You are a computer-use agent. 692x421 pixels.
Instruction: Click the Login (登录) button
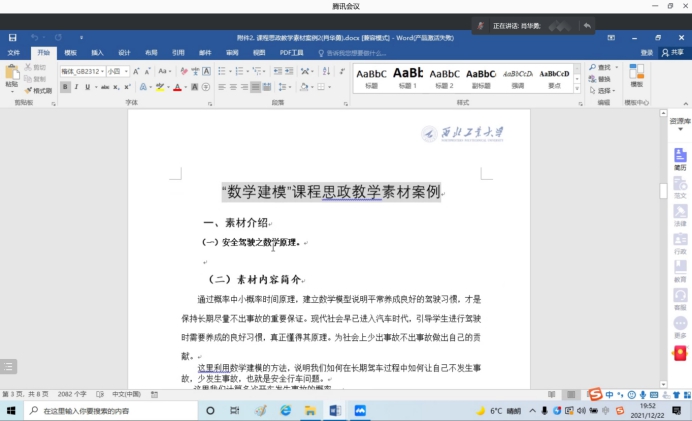tap(647, 52)
